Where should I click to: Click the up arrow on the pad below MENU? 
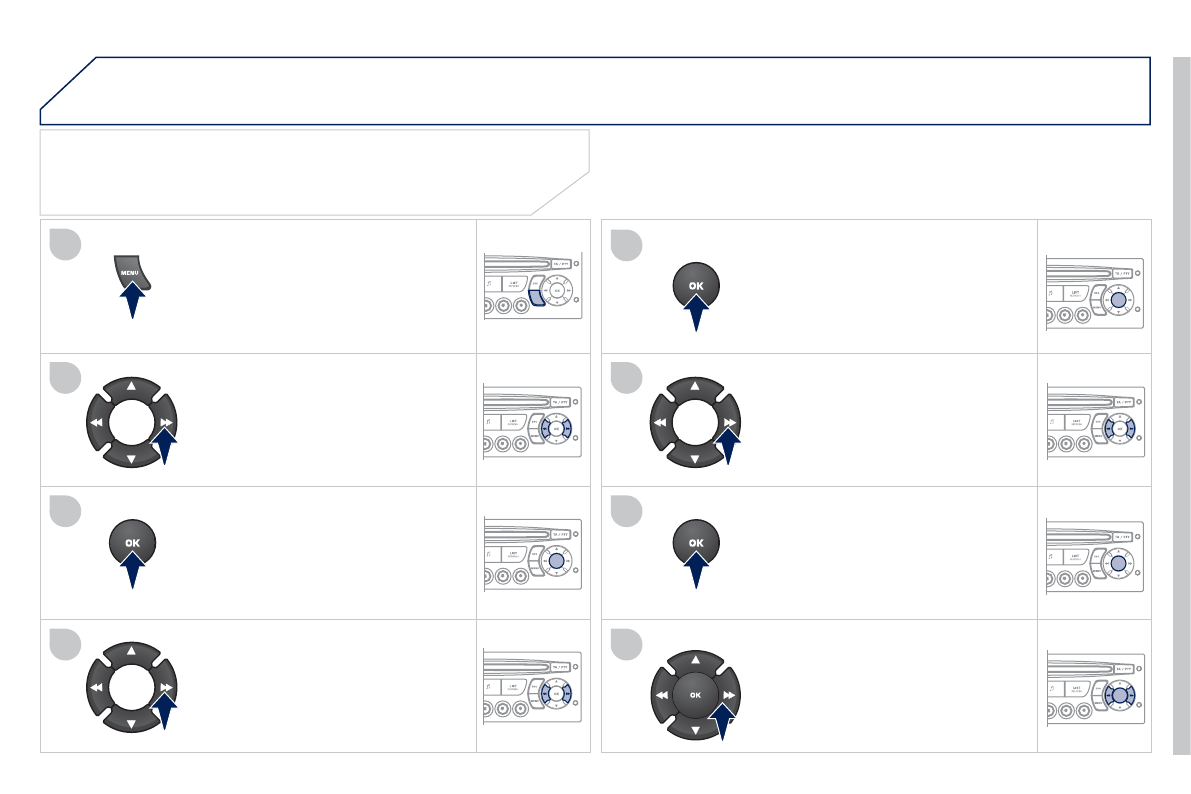pos(132,387)
